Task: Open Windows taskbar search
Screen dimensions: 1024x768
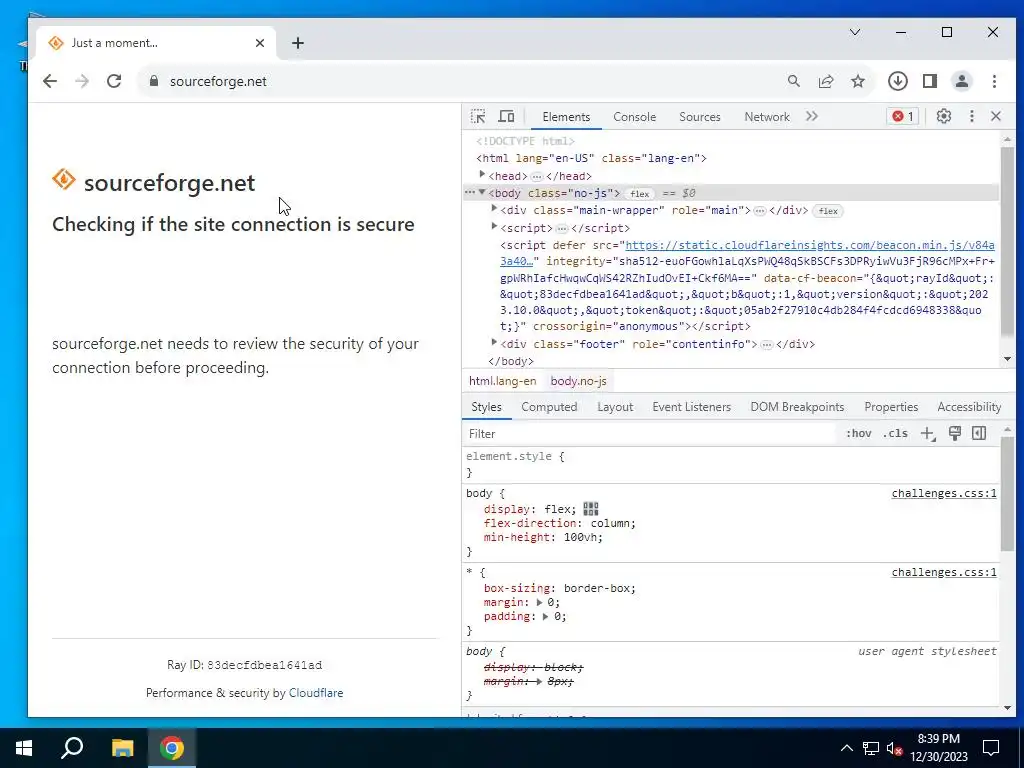Action: tap(72, 748)
